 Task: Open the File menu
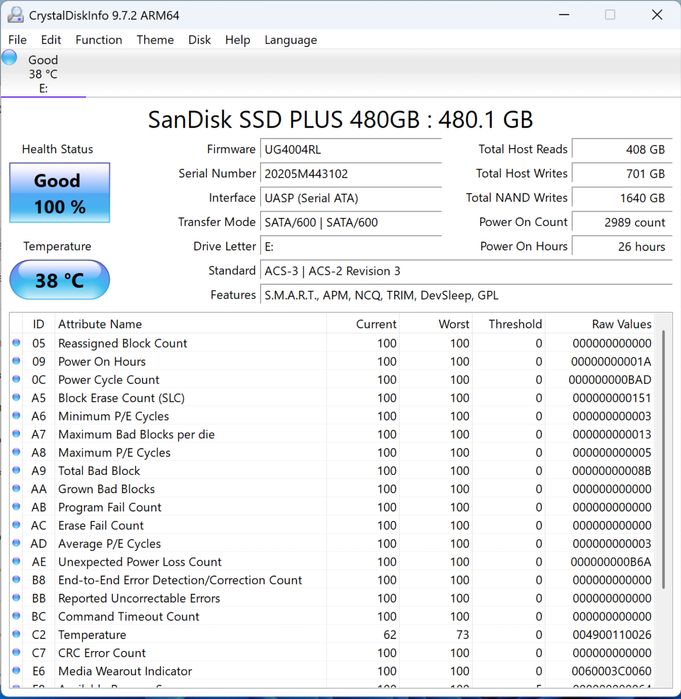(x=17, y=40)
